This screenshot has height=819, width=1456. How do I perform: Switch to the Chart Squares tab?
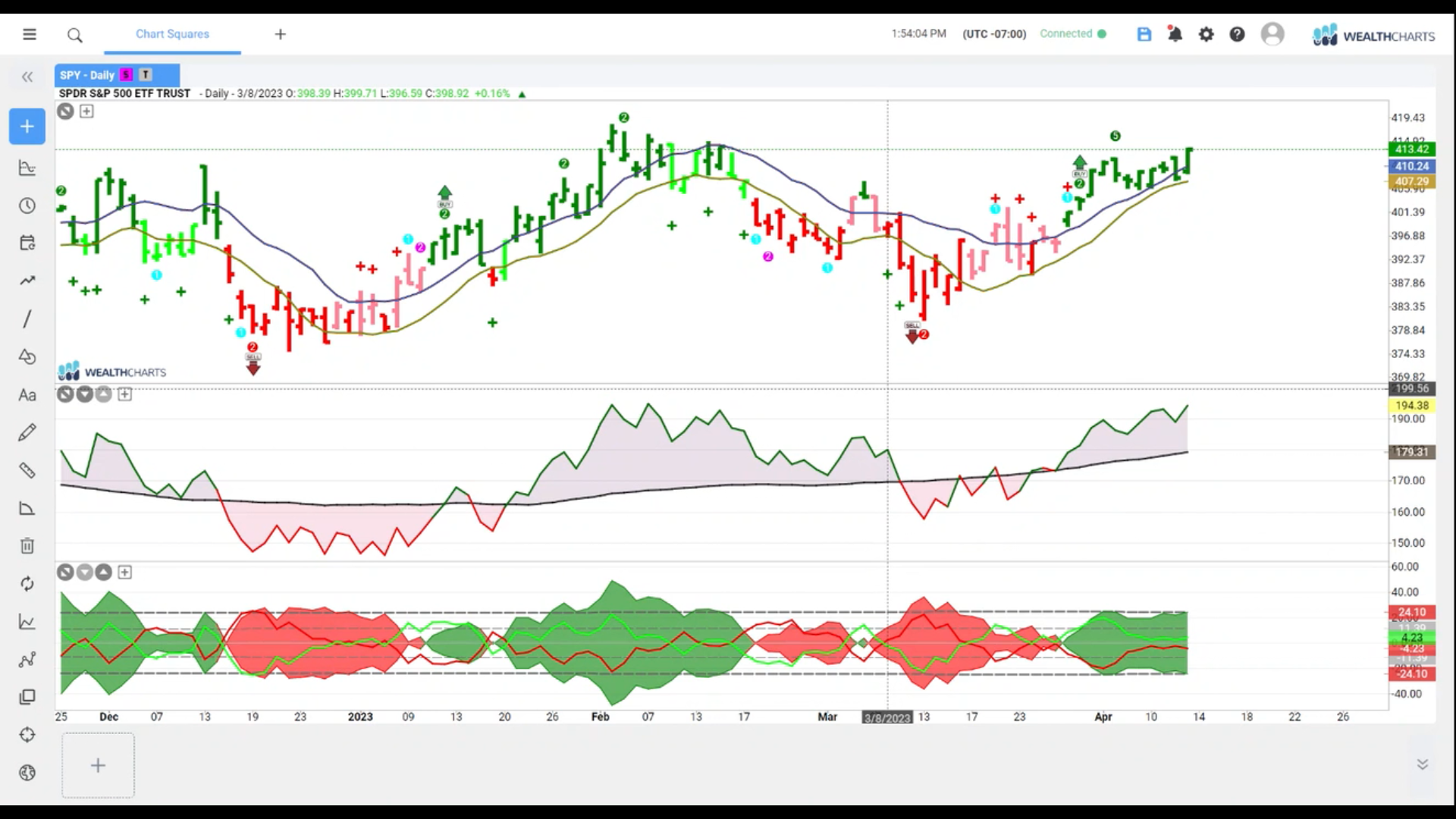pyautogui.click(x=172, y=34)
